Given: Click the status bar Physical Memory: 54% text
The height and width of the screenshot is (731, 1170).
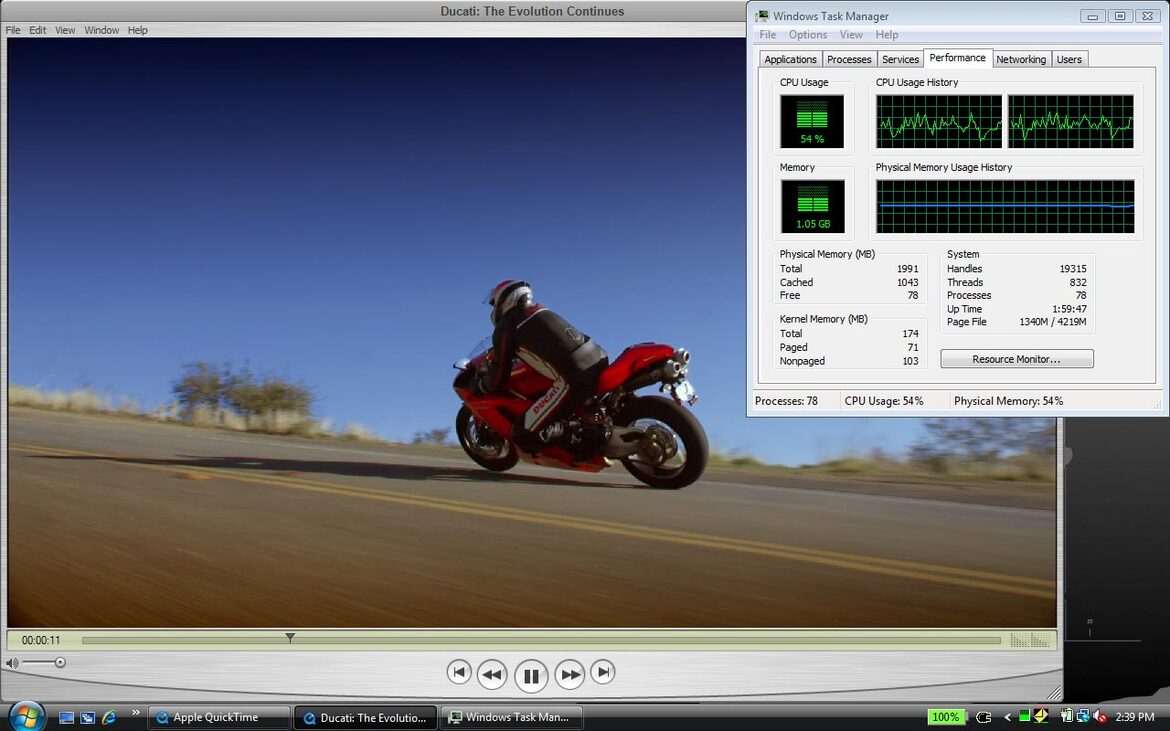Looking at the screenshot, I should coord(1009,401).
